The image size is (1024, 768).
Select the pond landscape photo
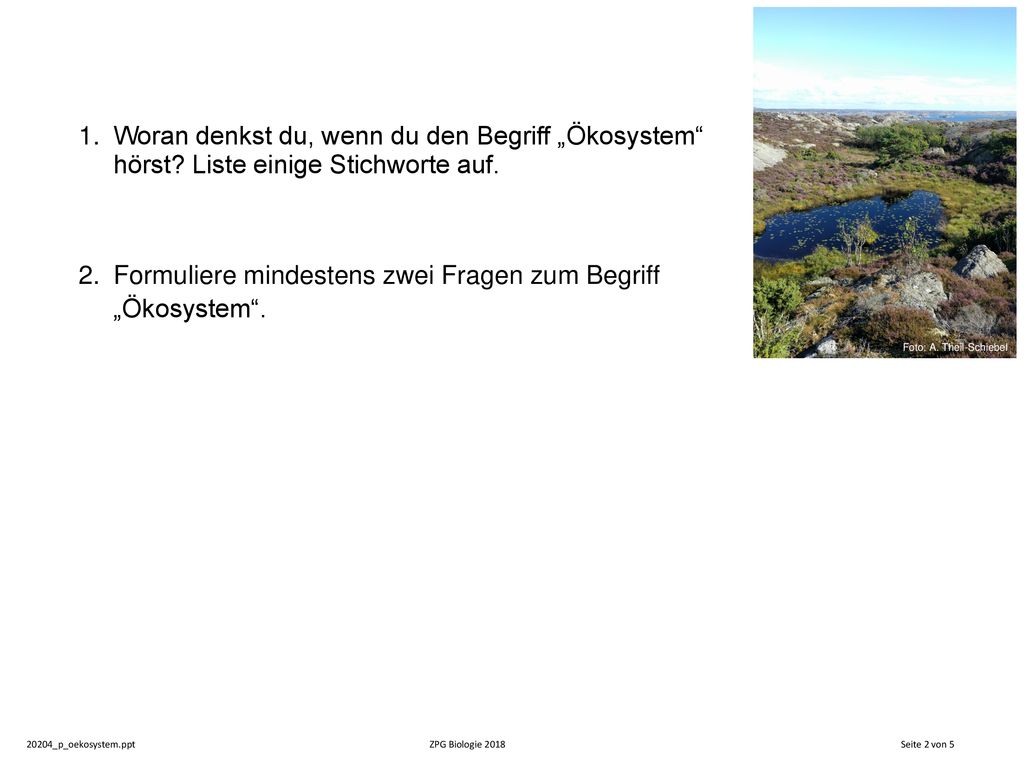pyautogui.click(x=884, y=182)
